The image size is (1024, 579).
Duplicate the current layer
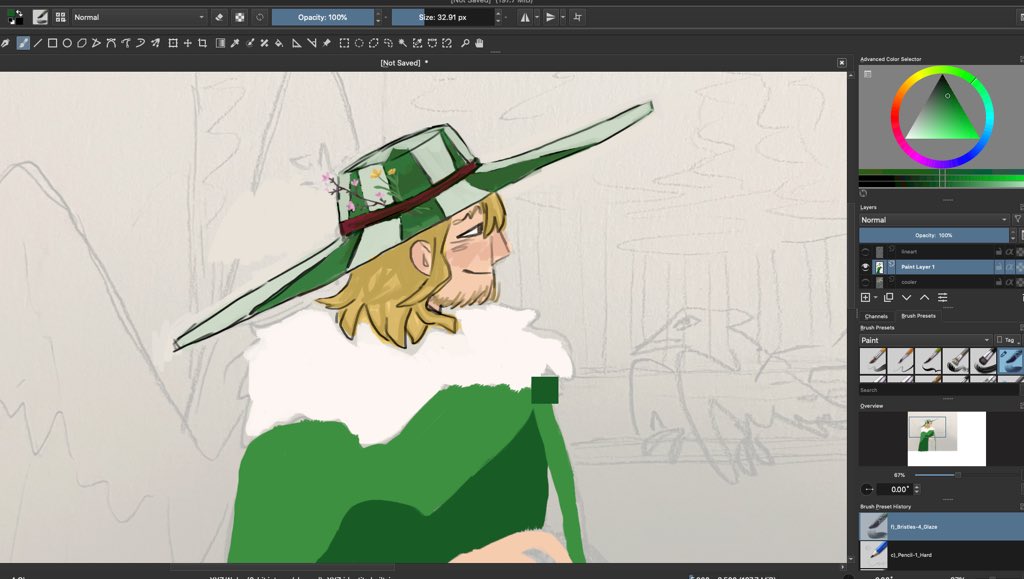click(888, 298)
